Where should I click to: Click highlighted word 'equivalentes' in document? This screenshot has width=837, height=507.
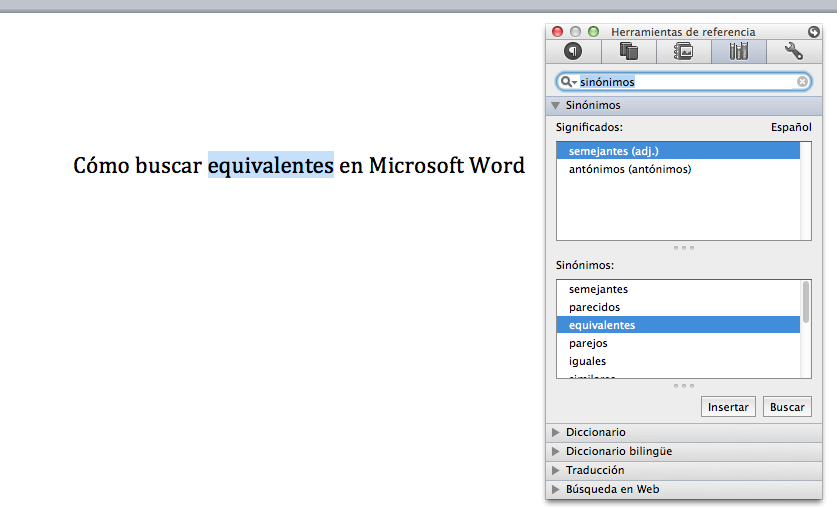[x=271, y=165]
